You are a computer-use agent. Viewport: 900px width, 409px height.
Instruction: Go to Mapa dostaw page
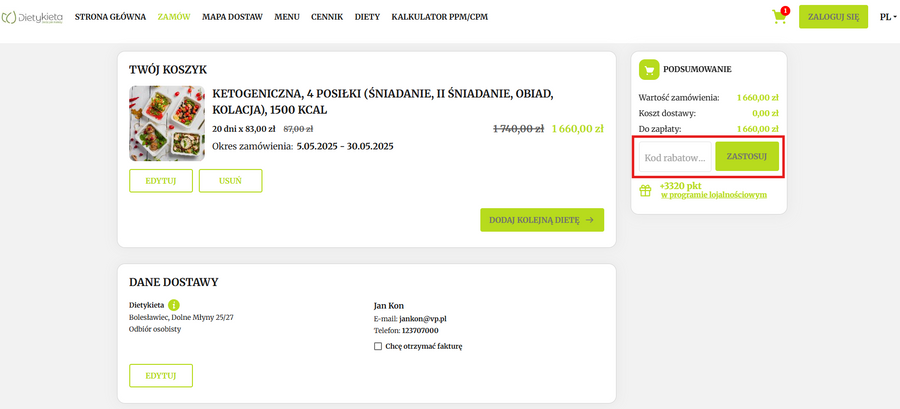point(232,17)
